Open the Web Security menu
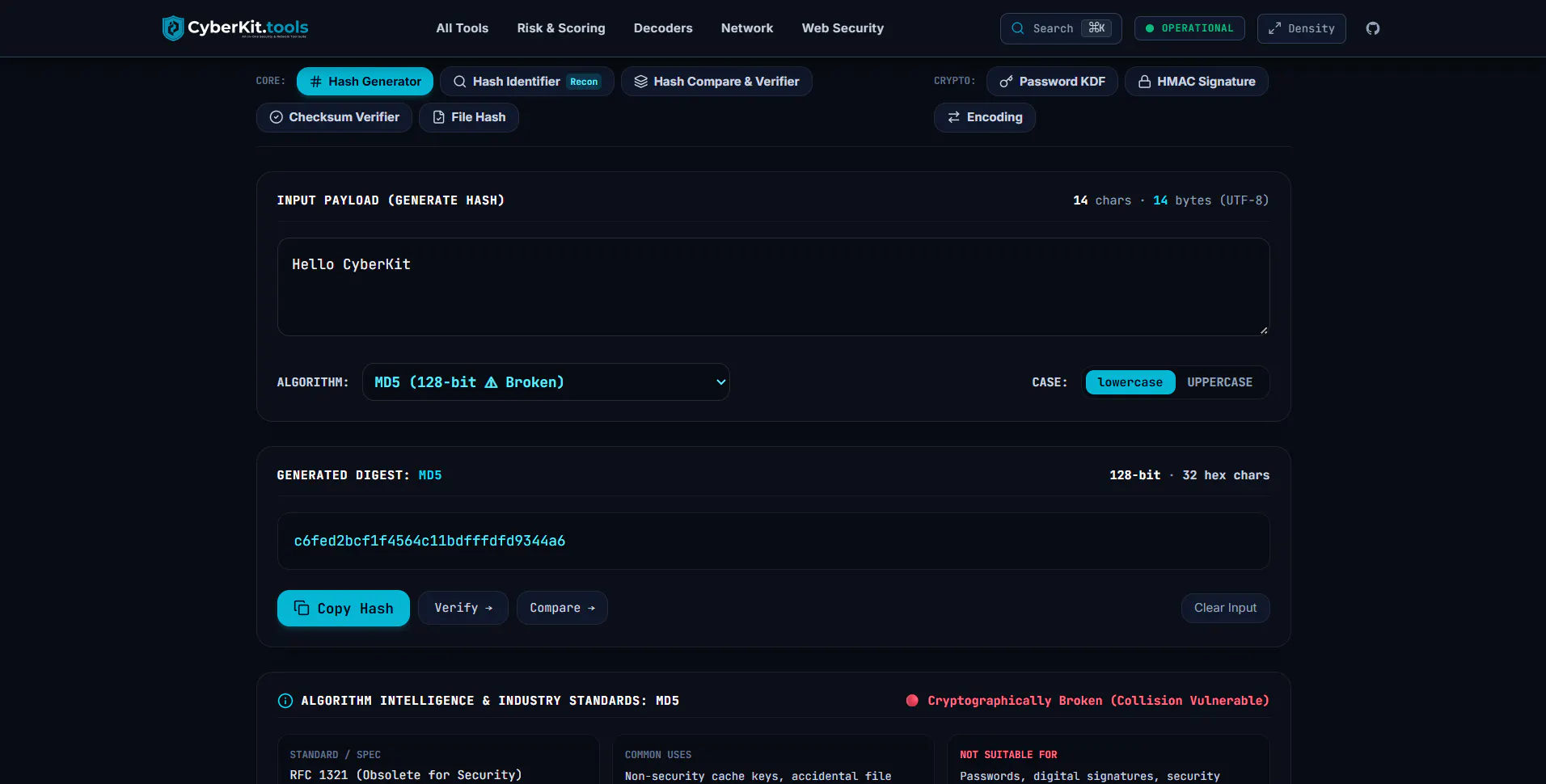 843,28
